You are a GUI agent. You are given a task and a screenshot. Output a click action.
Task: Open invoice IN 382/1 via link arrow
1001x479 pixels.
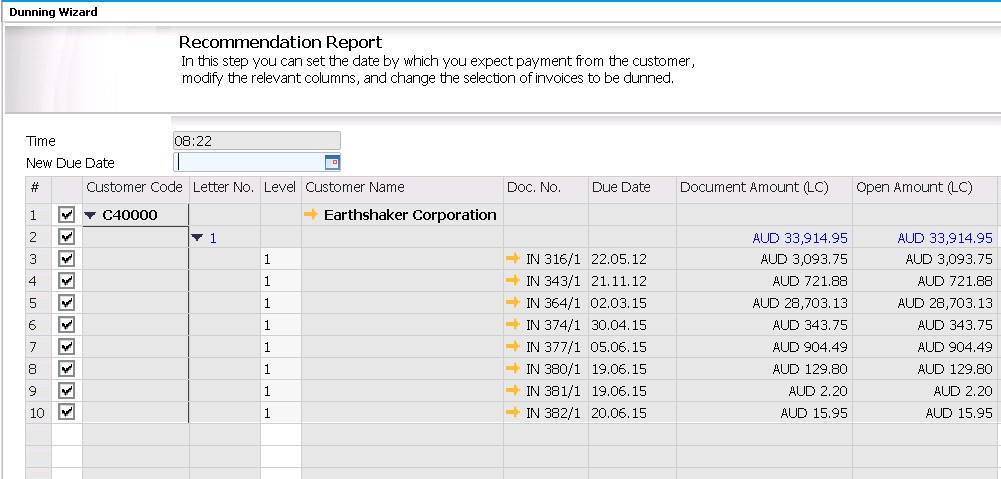(x=514, y=413)
